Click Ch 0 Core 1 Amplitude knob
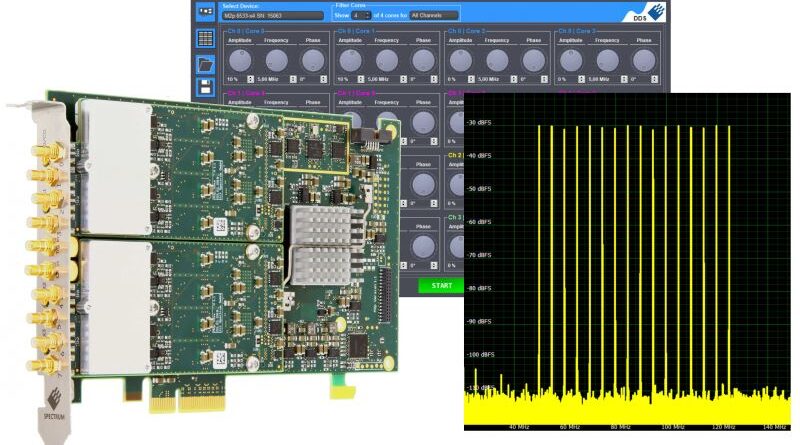This screenshot has height=445, width=800. (x=350, y=59)
